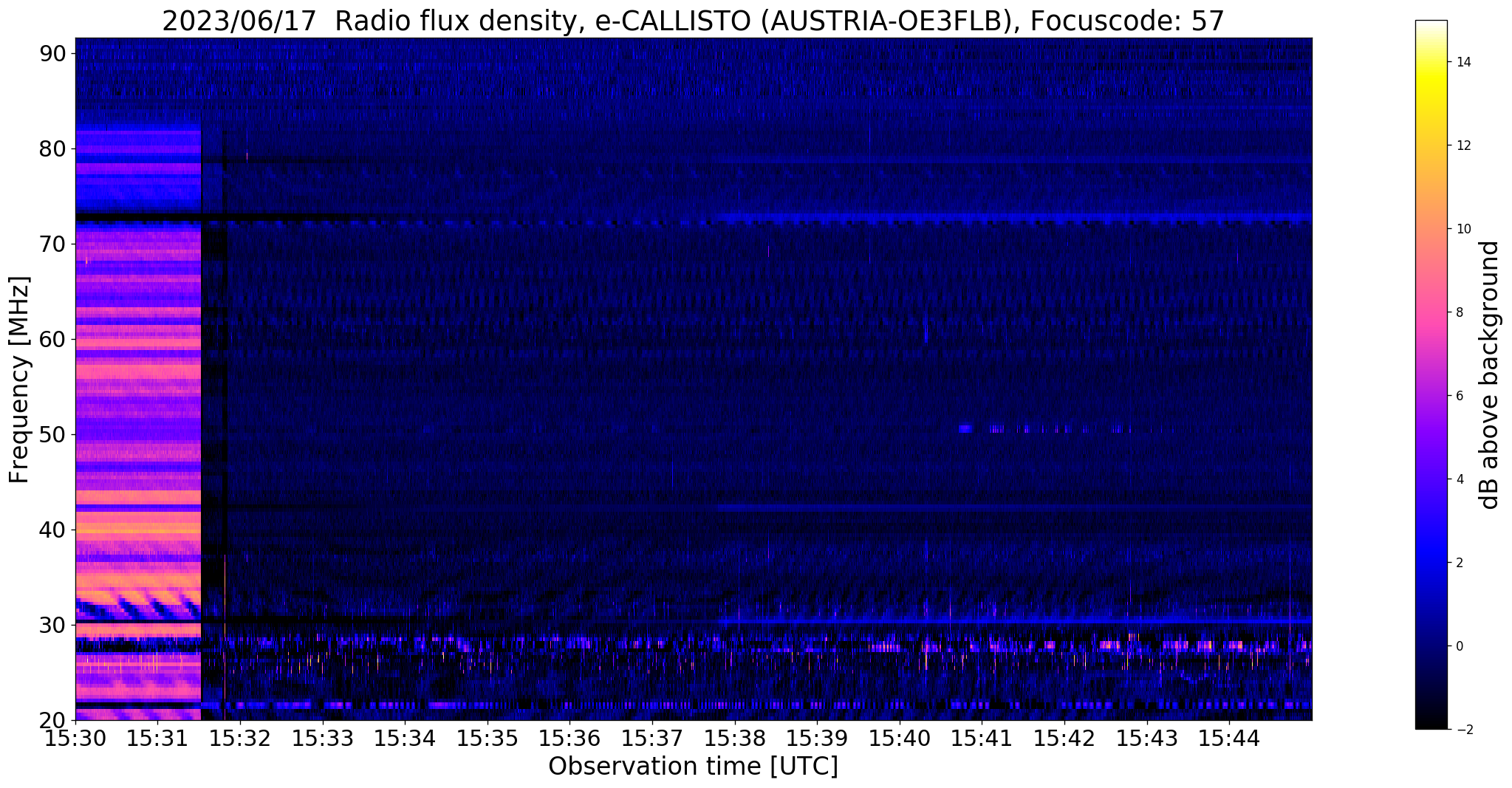Select the 15:36 time tick label
This screenshot has height=788, width=1512.
point(569,738)
